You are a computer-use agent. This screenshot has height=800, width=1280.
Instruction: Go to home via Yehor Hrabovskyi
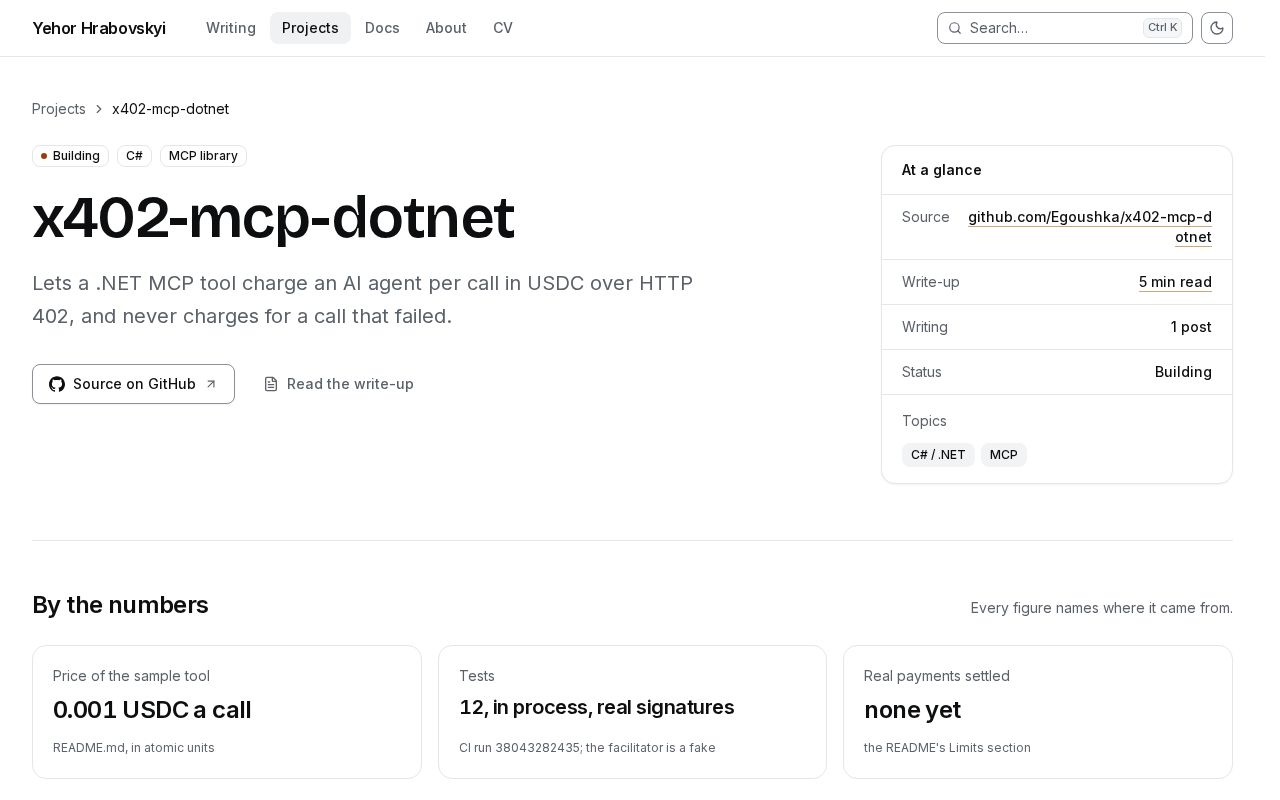(99, 28)
